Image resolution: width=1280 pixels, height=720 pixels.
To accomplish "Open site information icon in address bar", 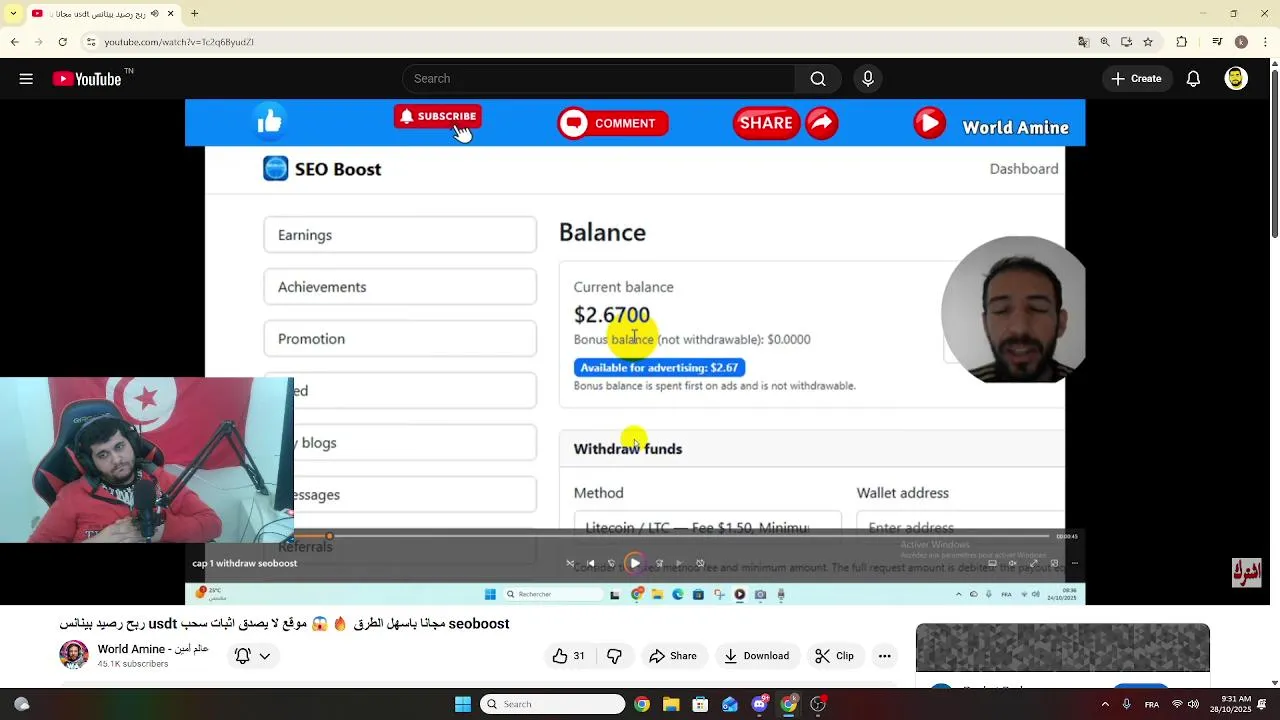I will tap(91, 42).
